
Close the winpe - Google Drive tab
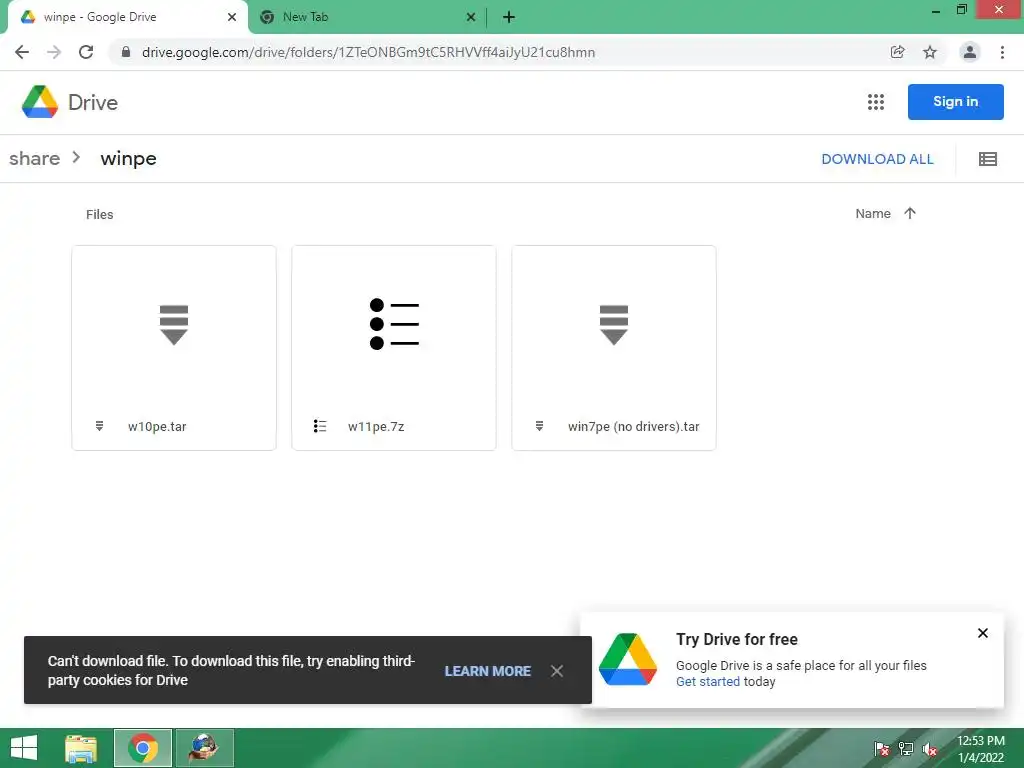click(232, 17)
